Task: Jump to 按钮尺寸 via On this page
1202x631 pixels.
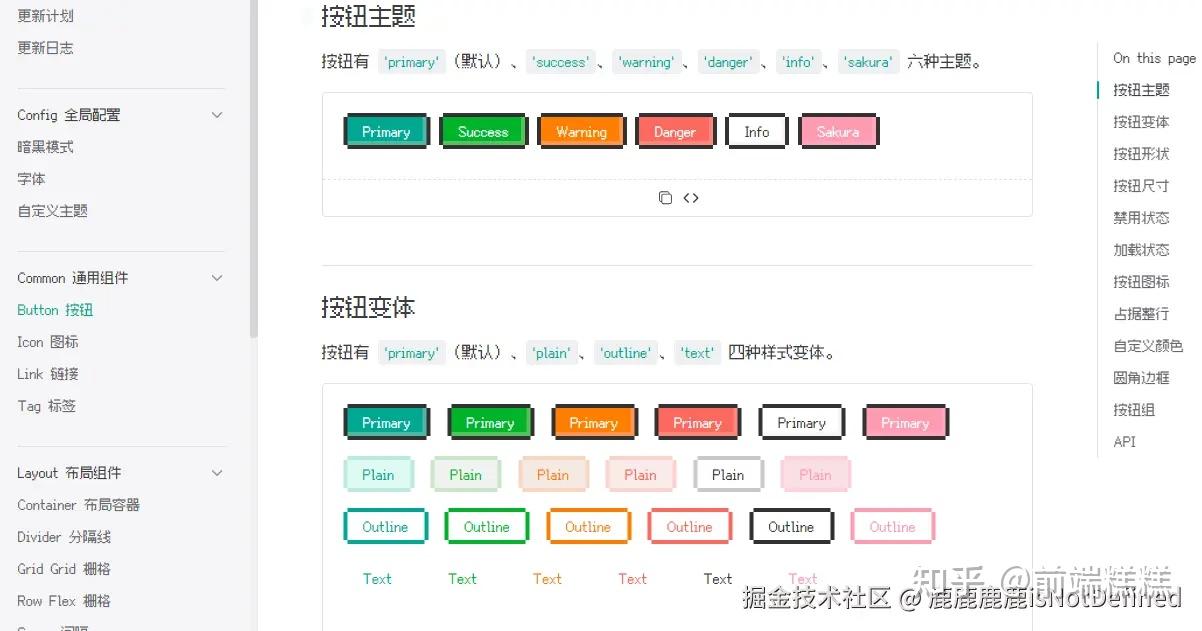Action: tap(1141, 185)
